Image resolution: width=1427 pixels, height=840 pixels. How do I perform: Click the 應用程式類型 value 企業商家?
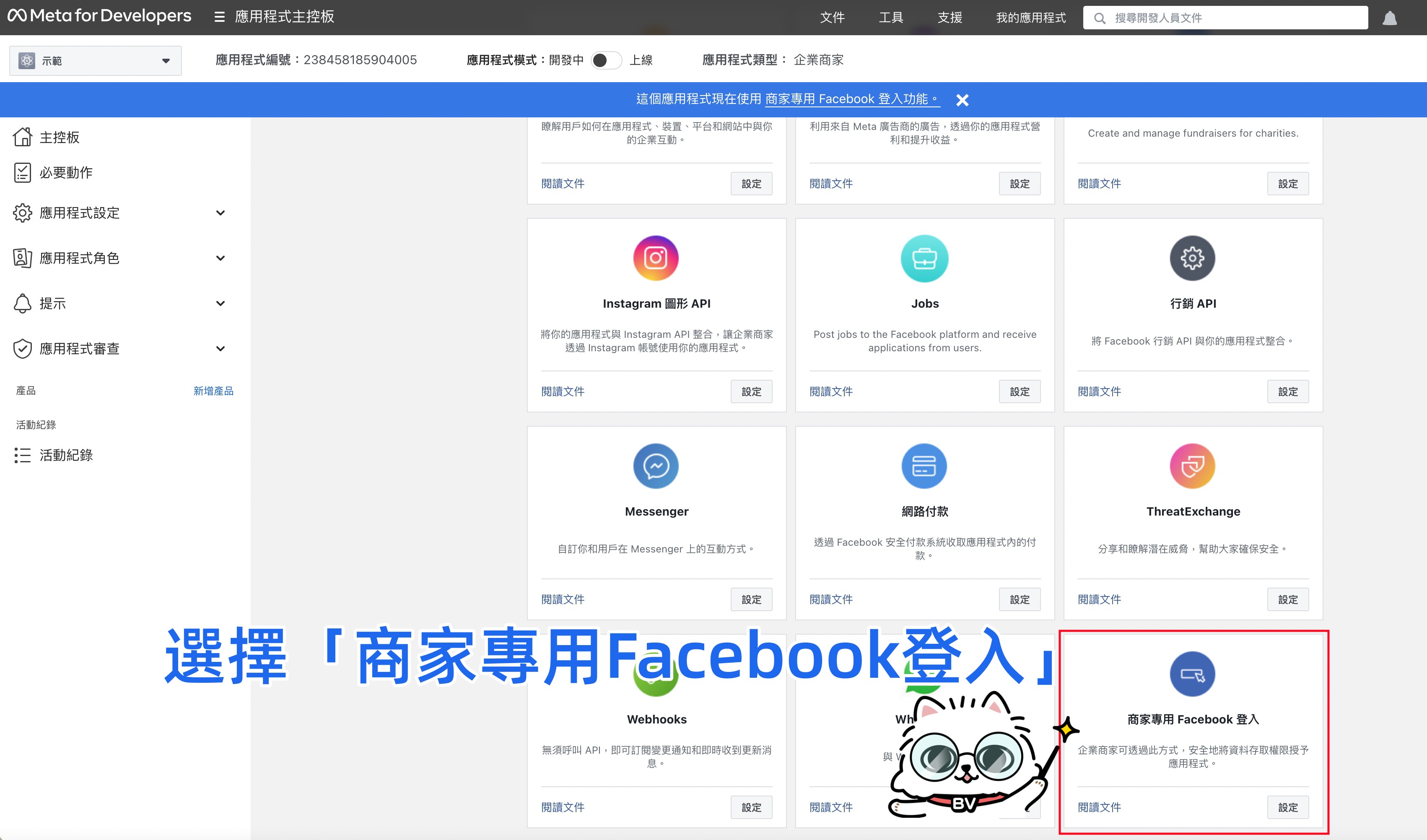pyautogui.click(x=818, y=60)
